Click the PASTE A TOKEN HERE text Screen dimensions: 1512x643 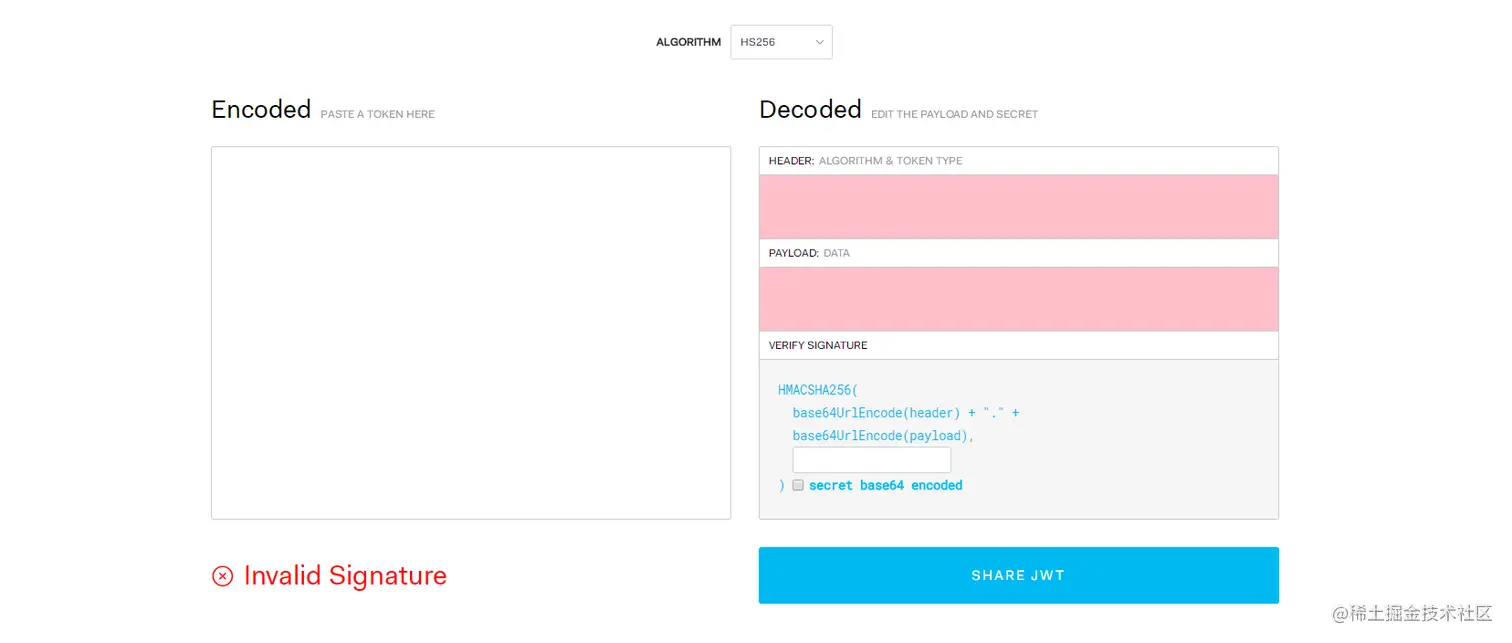click(x=377, y=114)
